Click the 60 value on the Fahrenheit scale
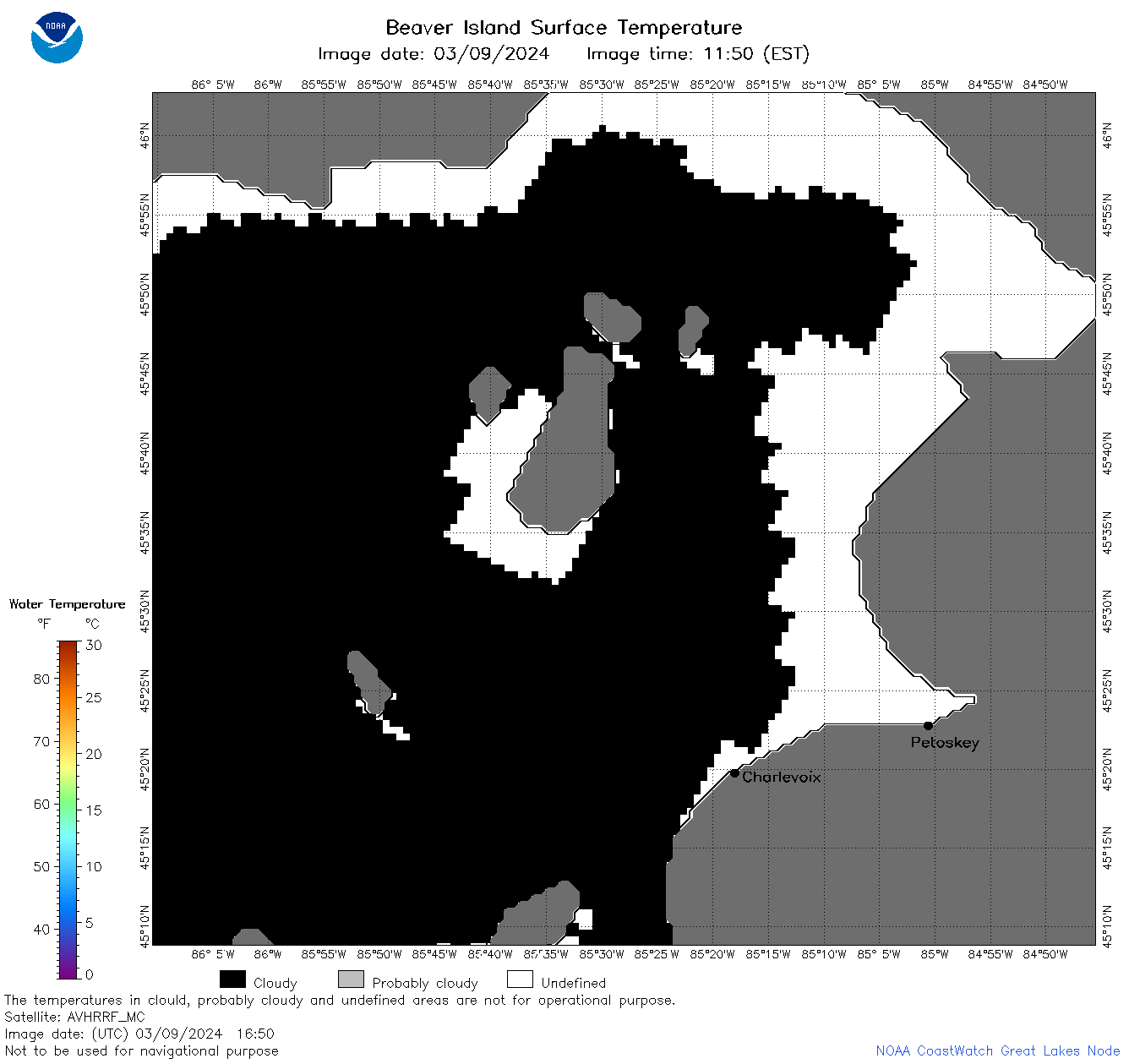 [41, 804]
